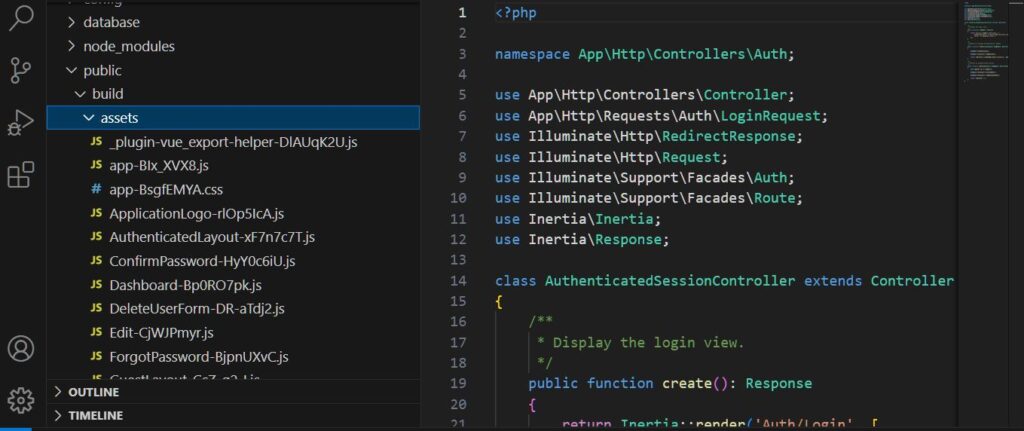Open Edit-CjWJPmyr.js file
The width and height of the screenshot is (1024, 431).
click(161, 333)
